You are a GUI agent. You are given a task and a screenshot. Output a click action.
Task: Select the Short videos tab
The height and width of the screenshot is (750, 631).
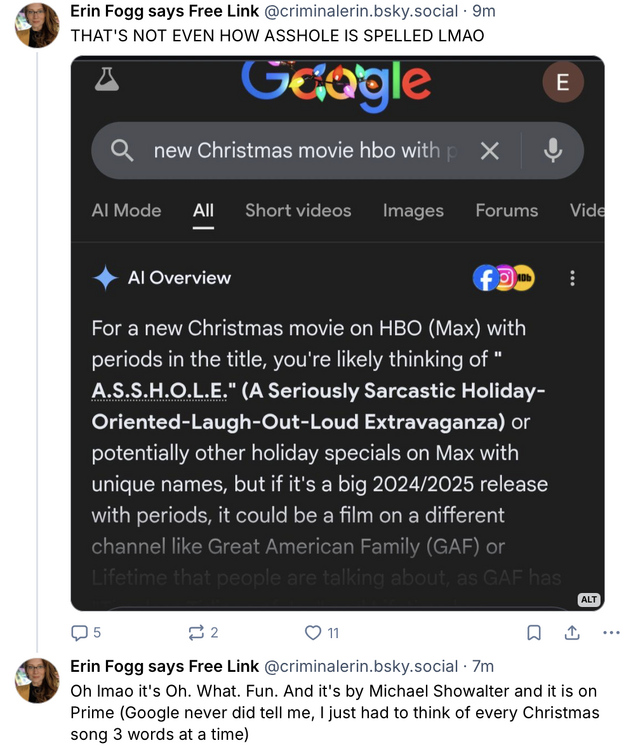298,210
